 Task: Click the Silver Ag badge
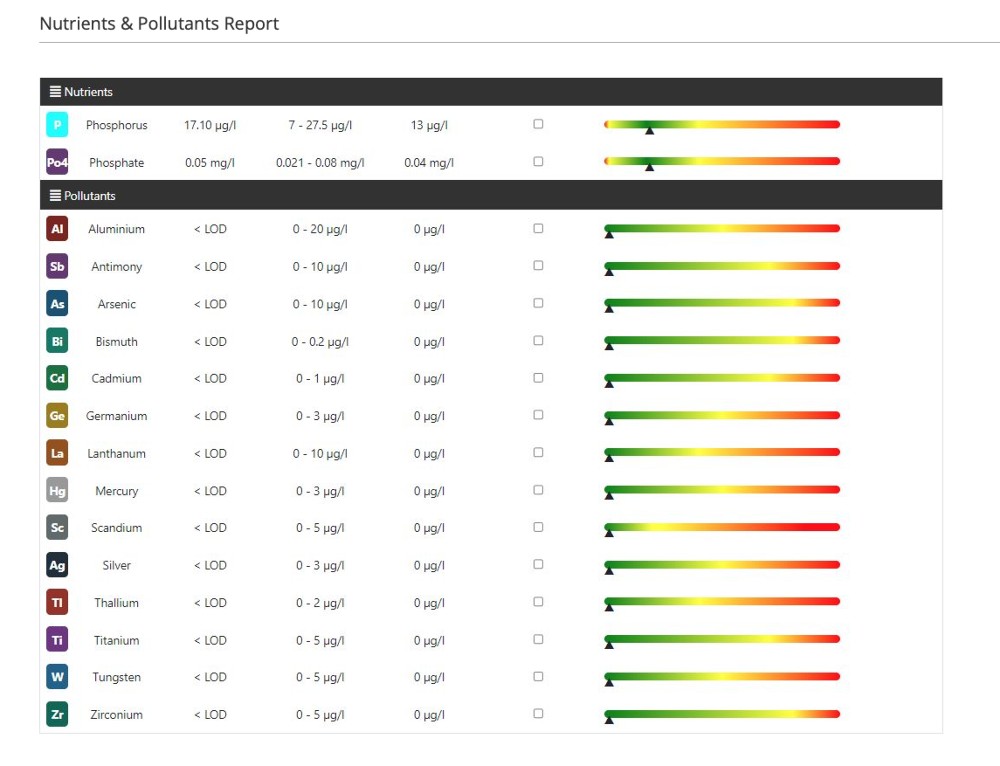tap(57, 565)
